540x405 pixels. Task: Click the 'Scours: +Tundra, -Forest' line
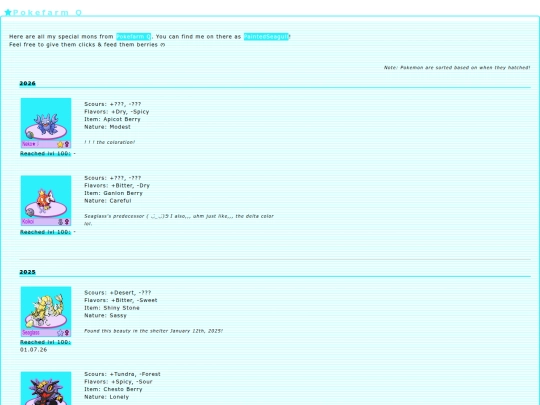122,374
